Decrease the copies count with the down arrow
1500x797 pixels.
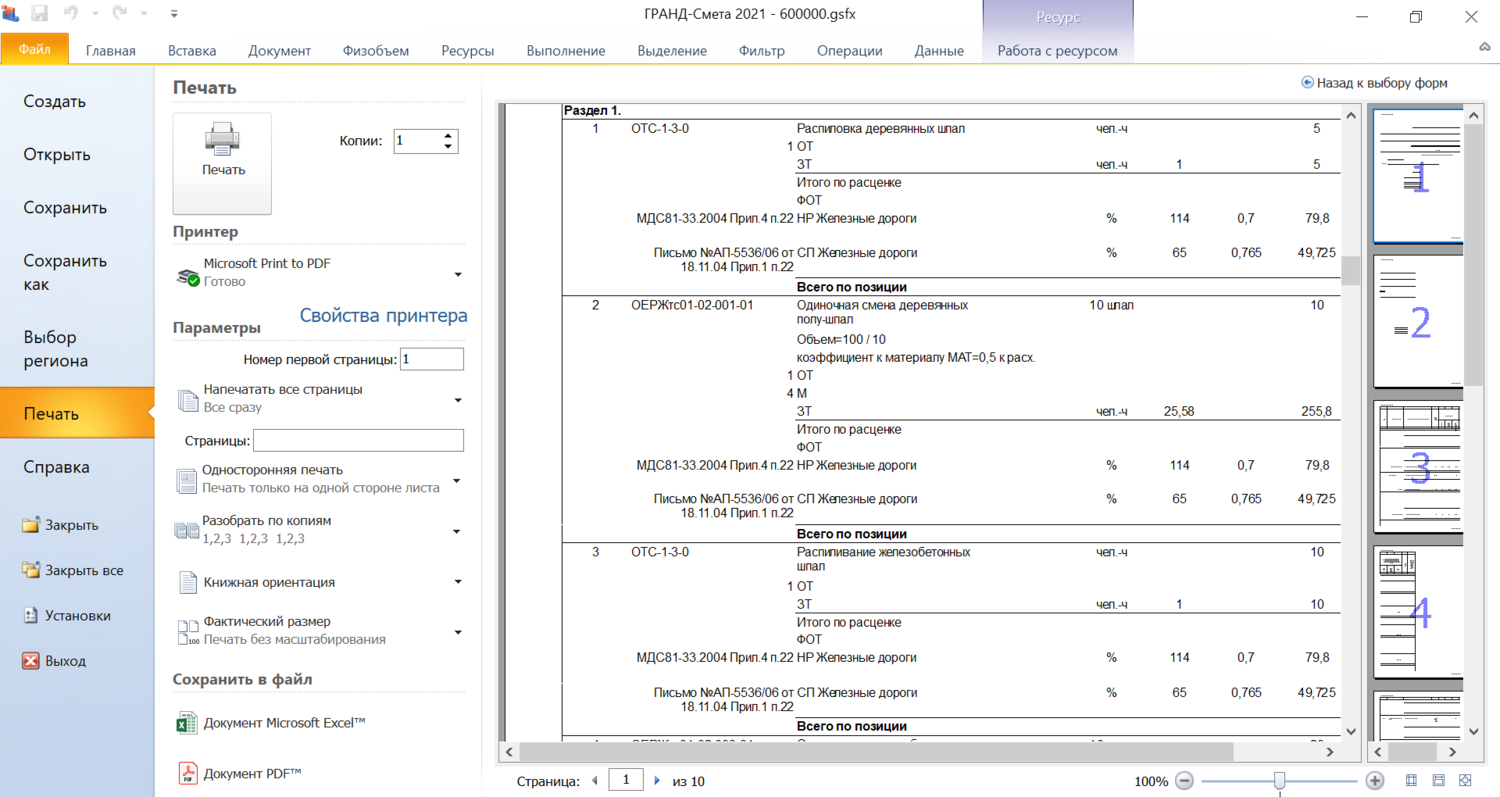coord(448,146)
